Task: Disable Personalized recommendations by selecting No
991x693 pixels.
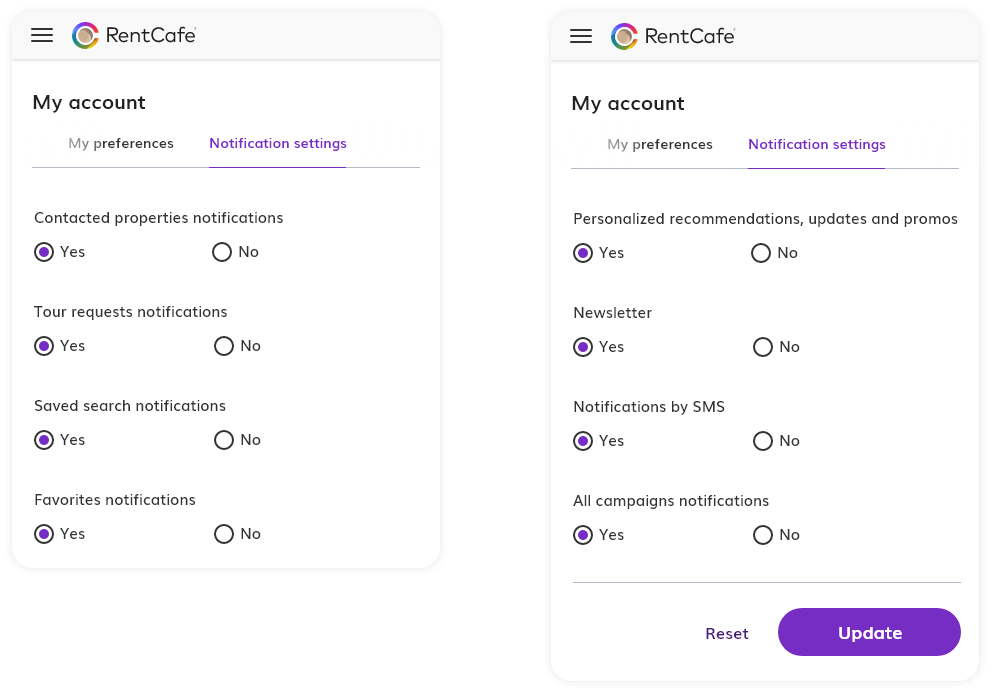Action: point(762,253)
